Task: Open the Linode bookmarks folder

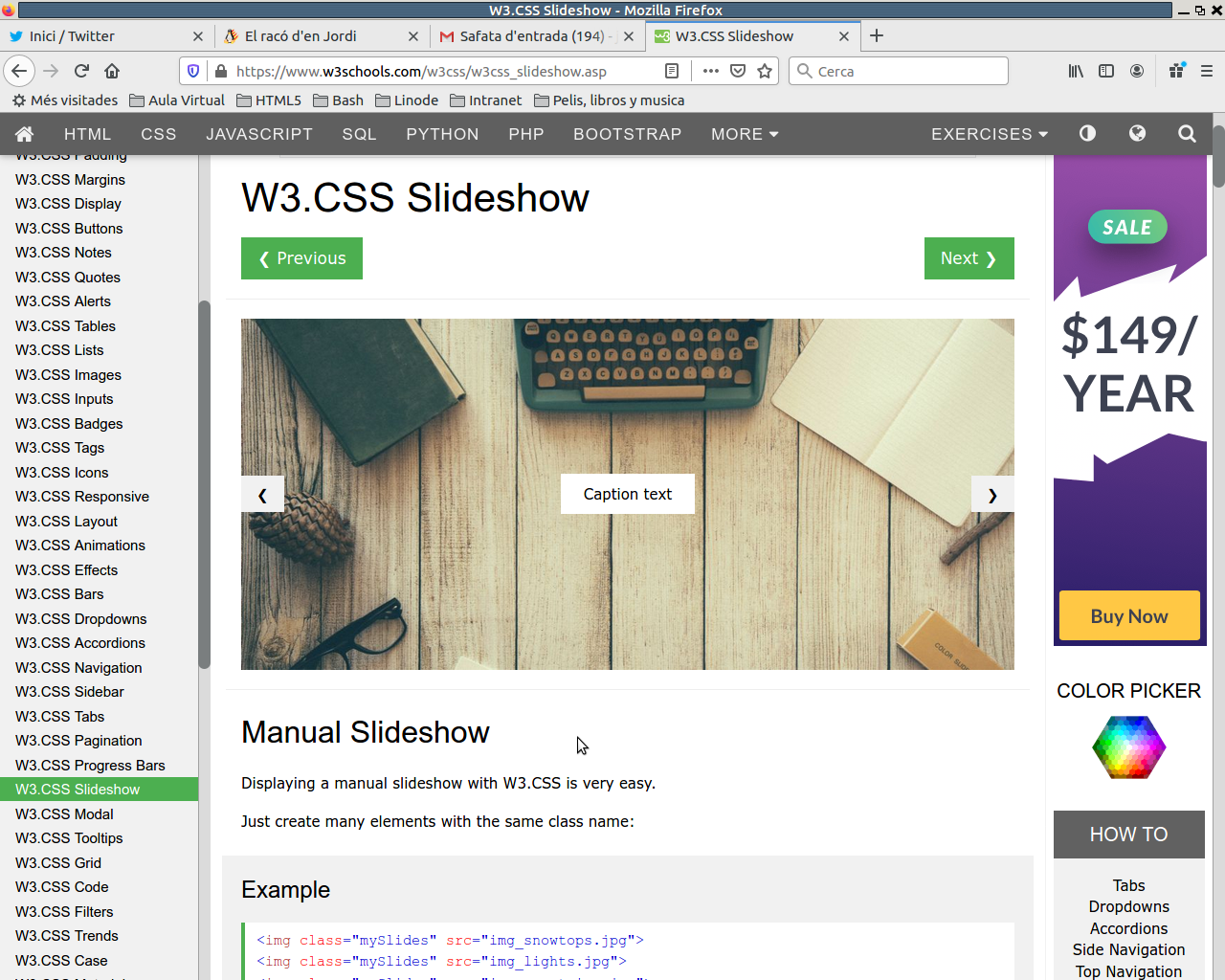Action: click(x=407, y=100)
